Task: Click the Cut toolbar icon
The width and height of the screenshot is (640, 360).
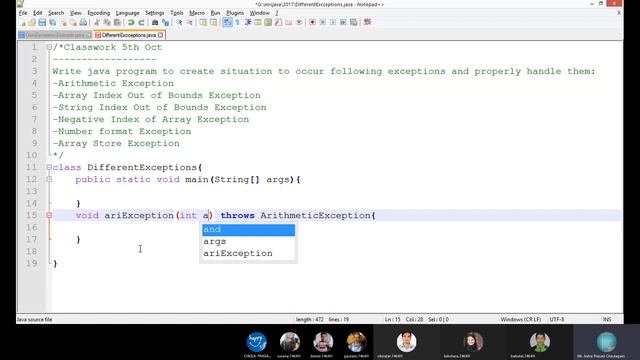Action: pyautogui.click(x=97, y=22)
